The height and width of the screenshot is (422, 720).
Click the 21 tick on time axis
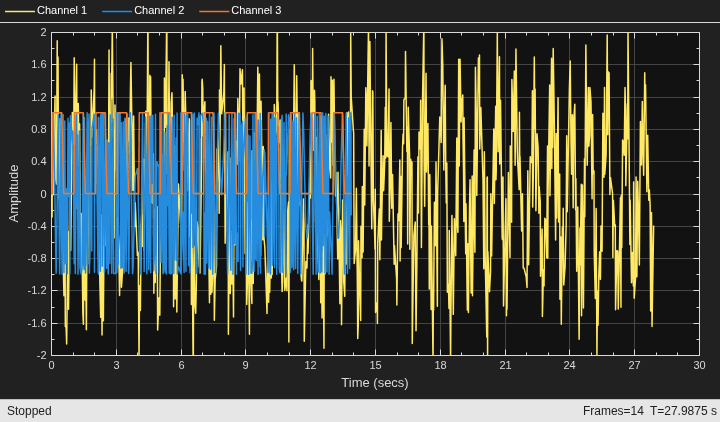point(505,365)
